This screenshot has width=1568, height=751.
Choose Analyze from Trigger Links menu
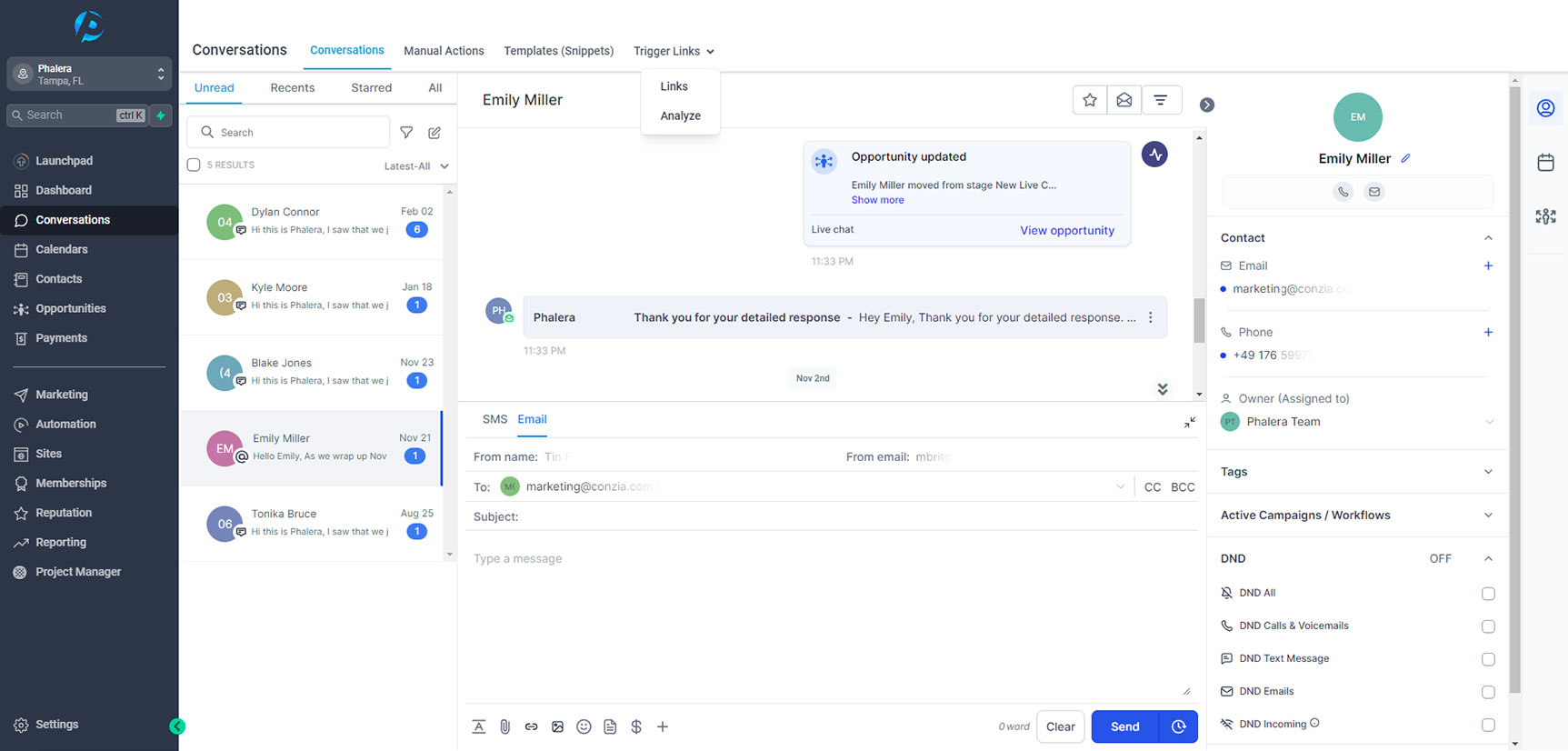tap(681, 115)
